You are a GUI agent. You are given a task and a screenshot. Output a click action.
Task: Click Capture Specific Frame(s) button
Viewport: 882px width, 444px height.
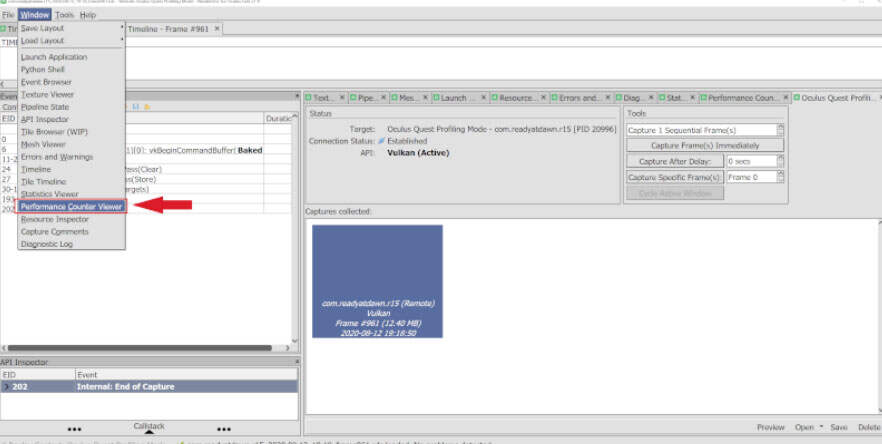(673, 177)
